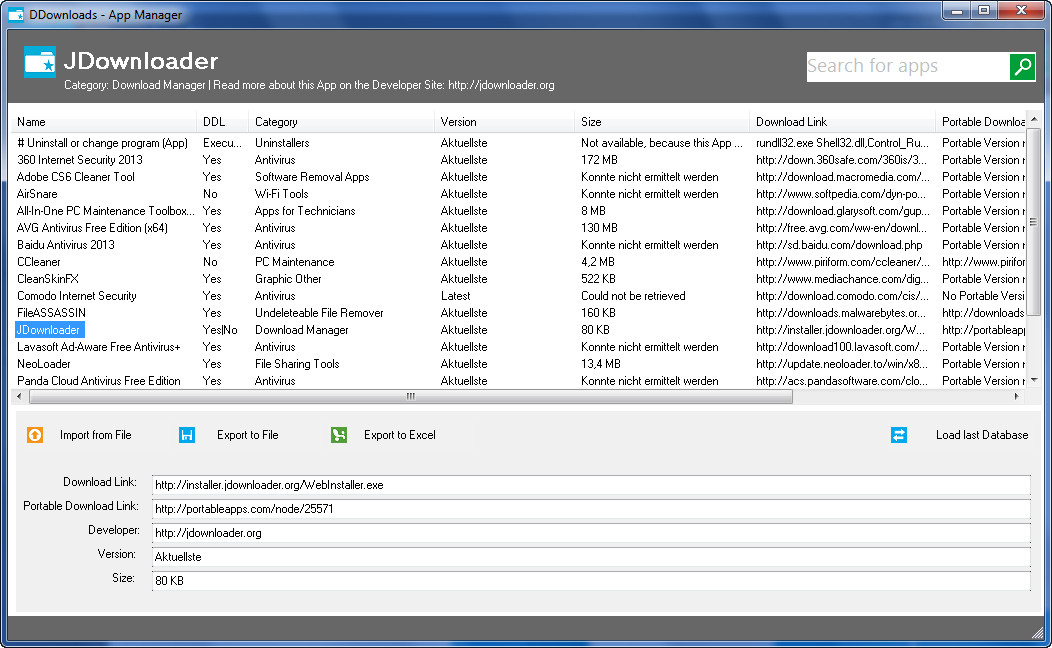Click the '172 MB' size cell
Image resolution: width=1052 pixels, height=648 pixels.
click(599, 160)
